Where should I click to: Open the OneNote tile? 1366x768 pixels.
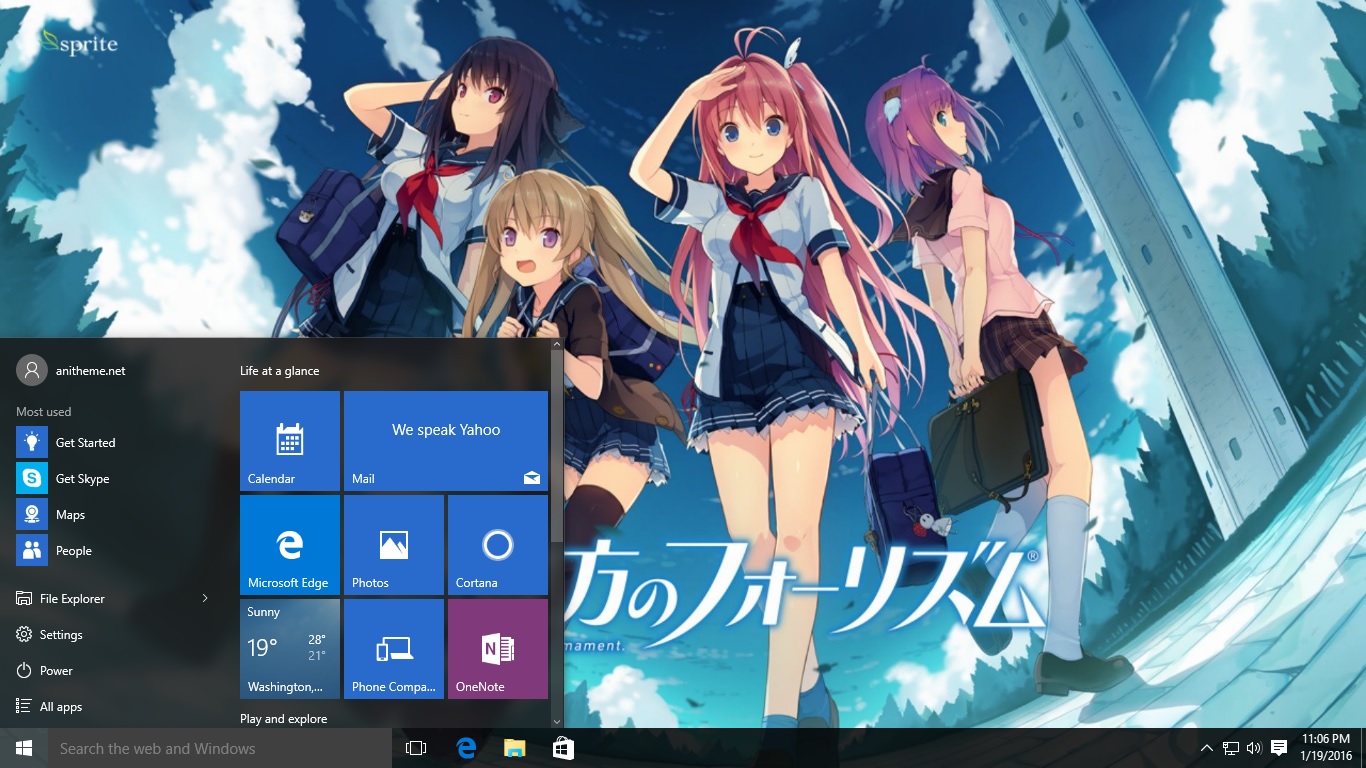coord(497,648)
